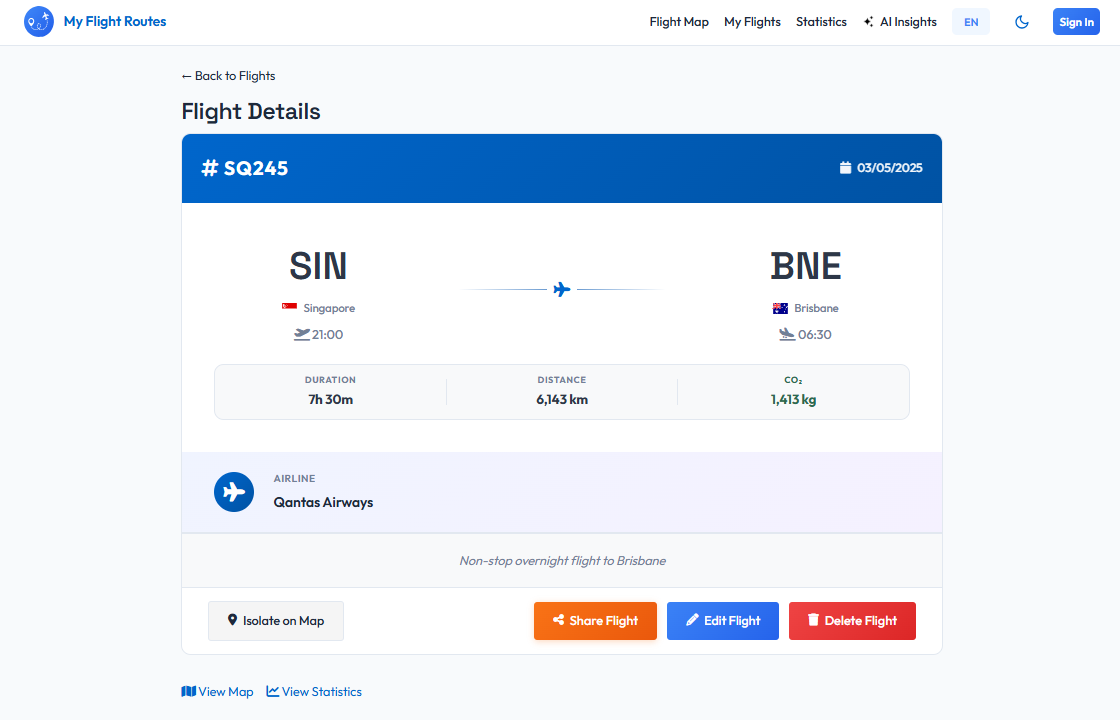Click the 1,413 kg CO₂ value

point(794,399)
